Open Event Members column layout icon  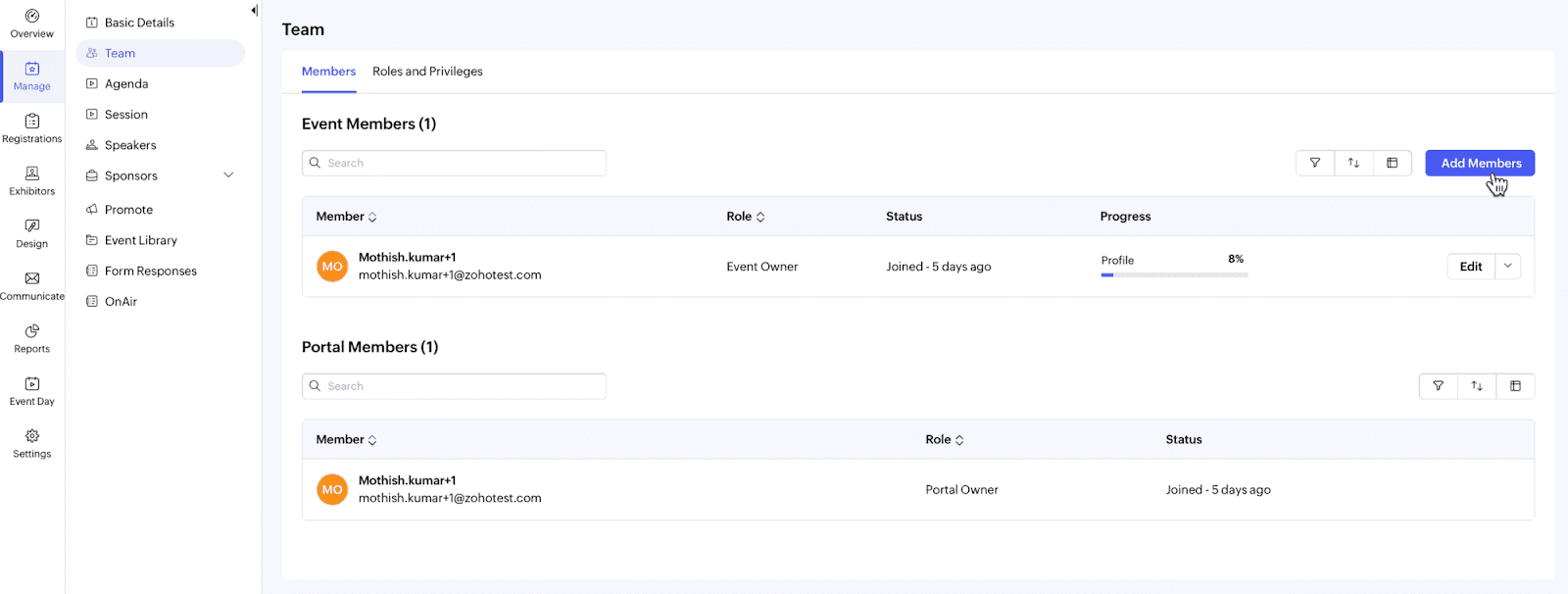tap(1392, 163)
